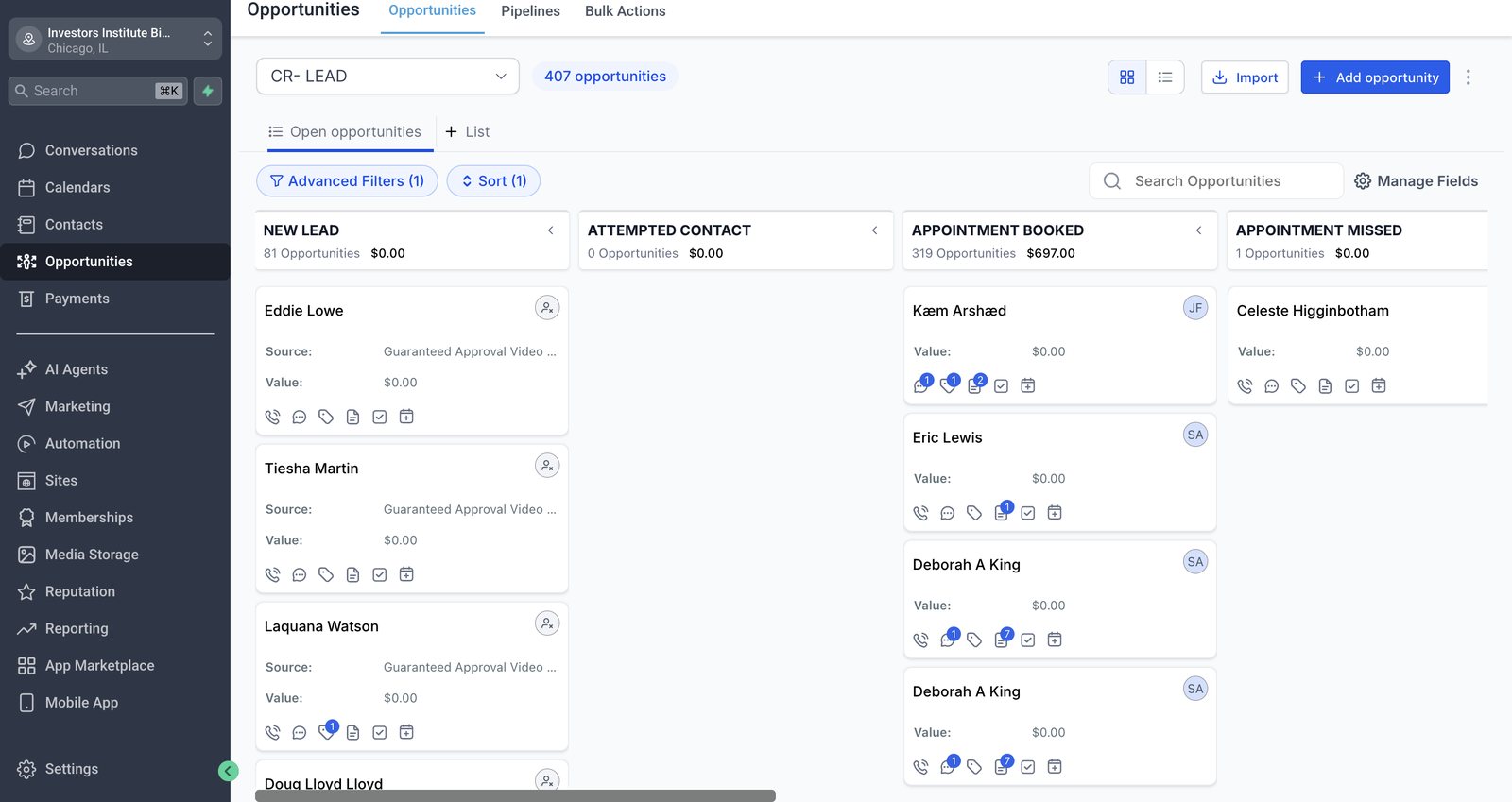Open account switcher Investors Institute
Viewport: 1512px width, 802px height.
click(115, 40)
